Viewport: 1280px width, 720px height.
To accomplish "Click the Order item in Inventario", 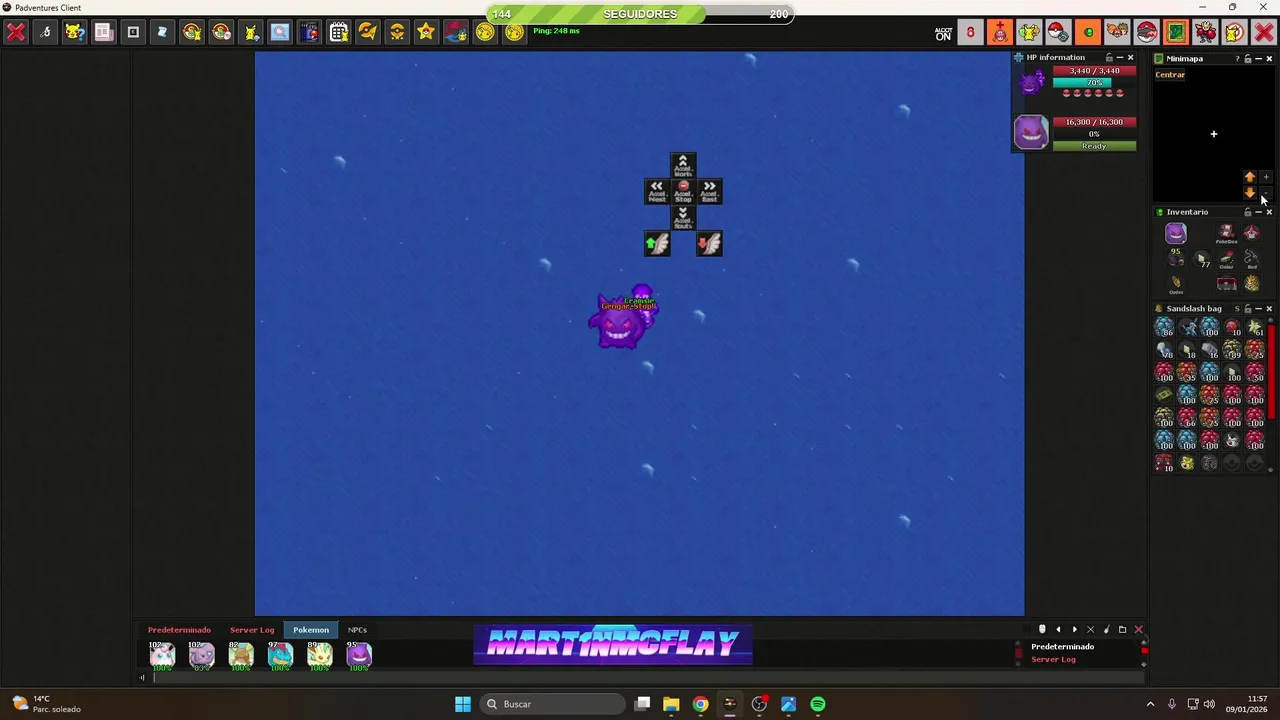I will point(1176,284).
